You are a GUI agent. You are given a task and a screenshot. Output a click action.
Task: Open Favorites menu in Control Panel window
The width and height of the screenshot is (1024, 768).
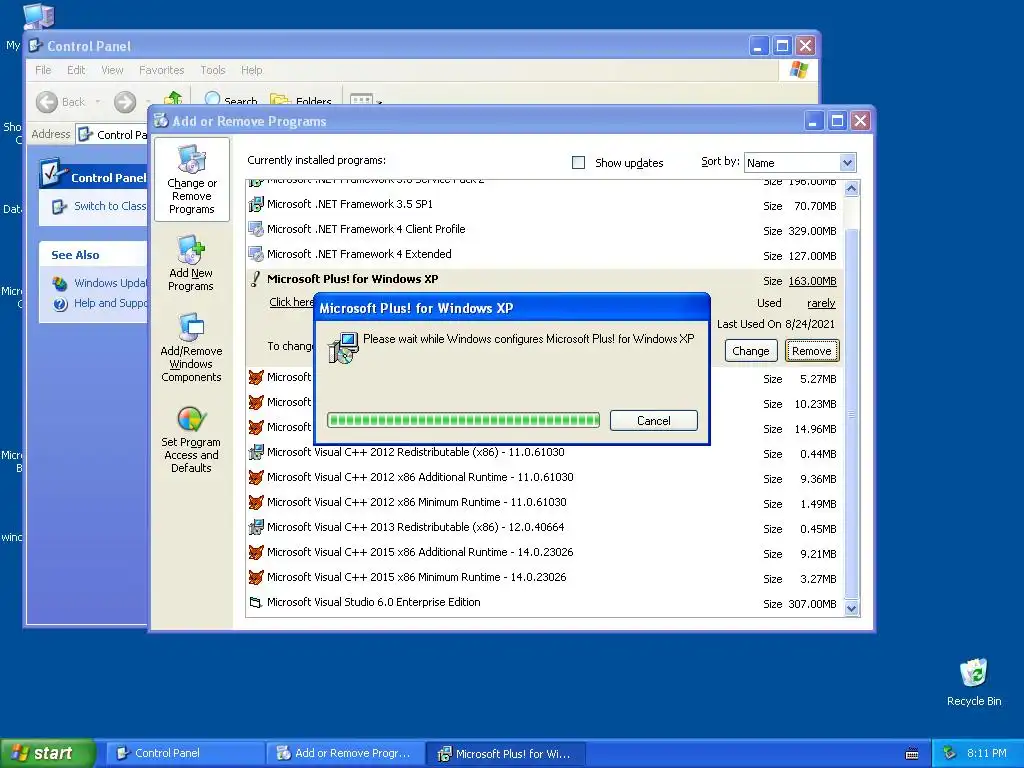tap(161, 70)
